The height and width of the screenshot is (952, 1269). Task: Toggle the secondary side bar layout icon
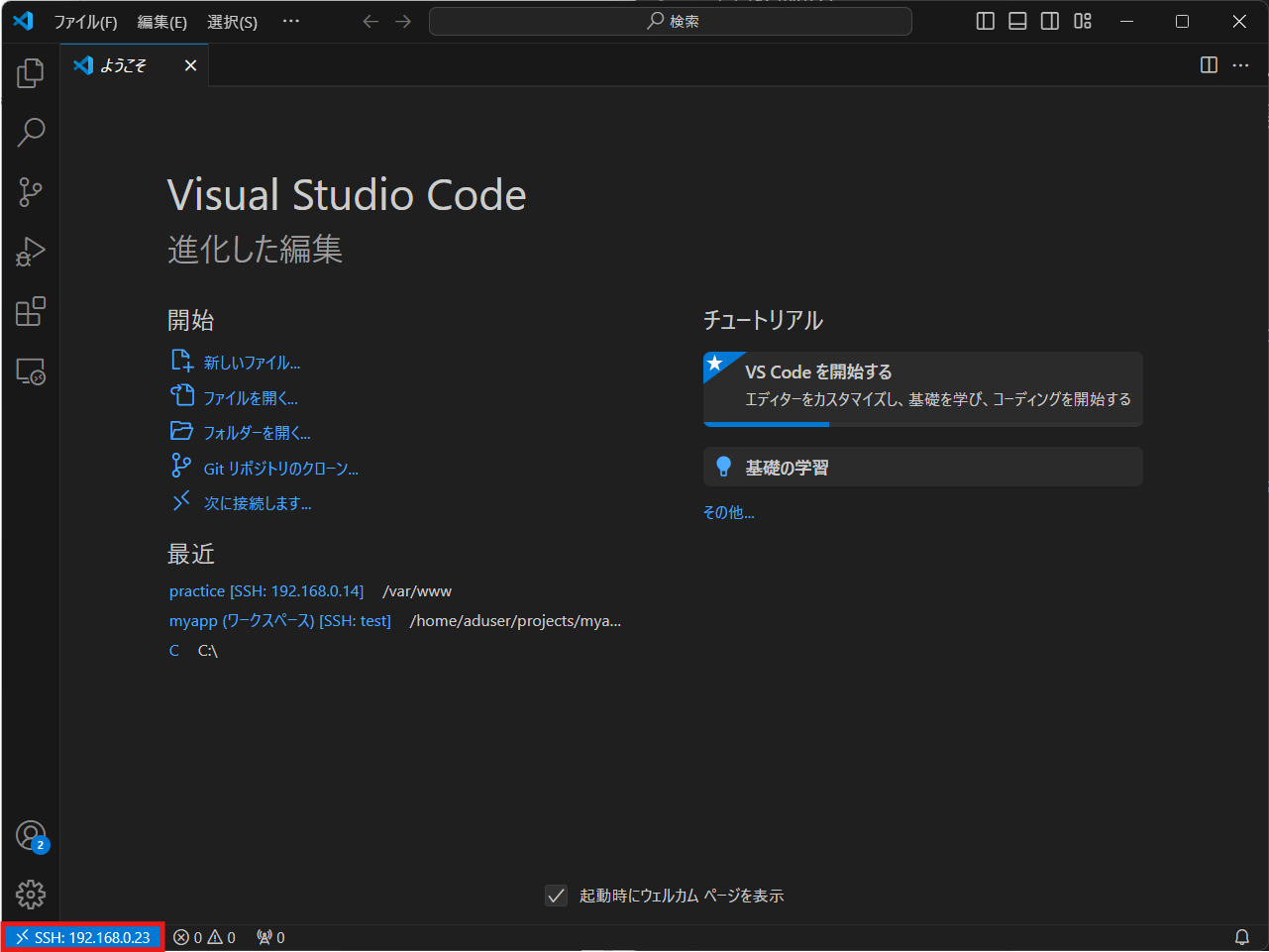coord(1050,21)
